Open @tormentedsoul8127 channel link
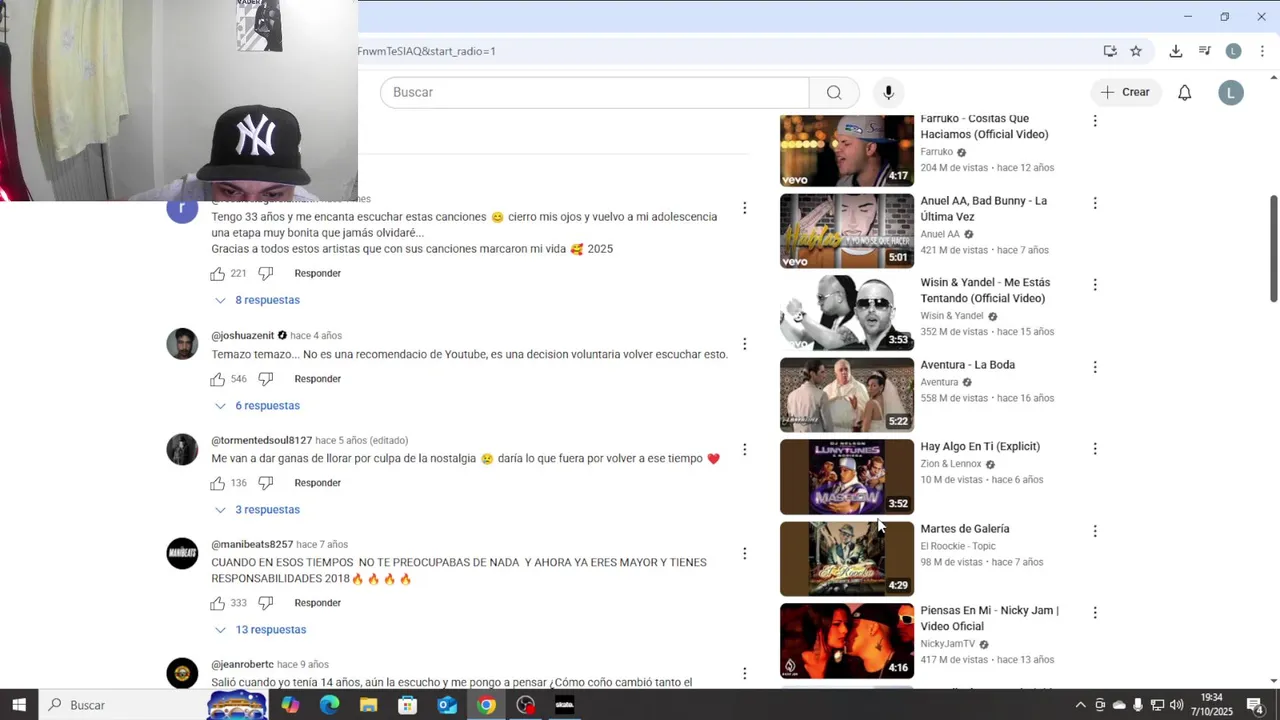The image size is (1280, 720). click(262, 440)
